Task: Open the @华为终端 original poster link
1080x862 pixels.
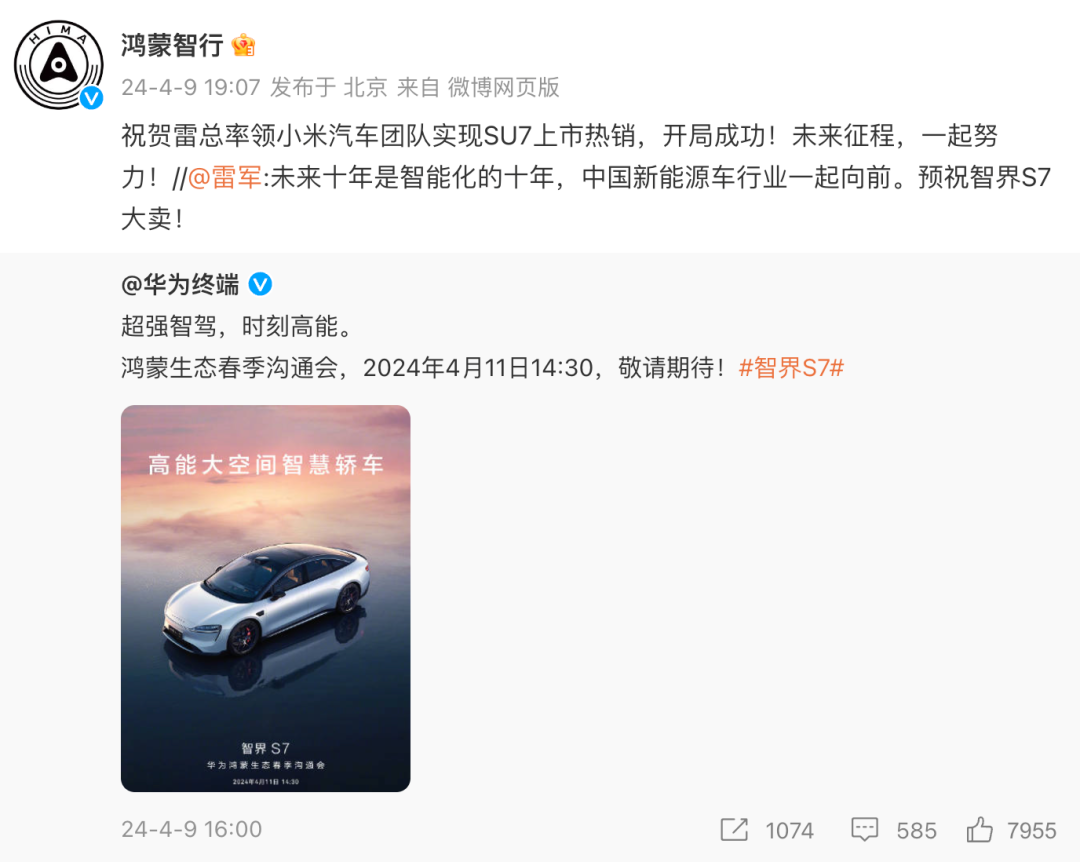Action: tap(180, 284)
